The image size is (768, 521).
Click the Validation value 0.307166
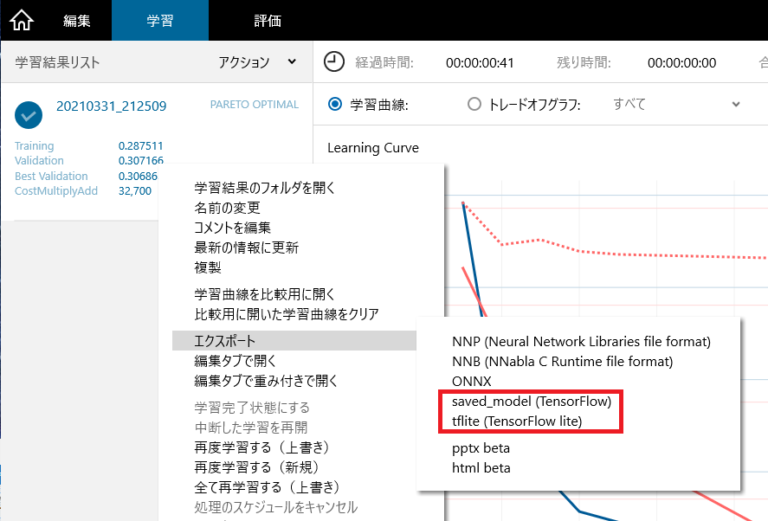point(141,161)
